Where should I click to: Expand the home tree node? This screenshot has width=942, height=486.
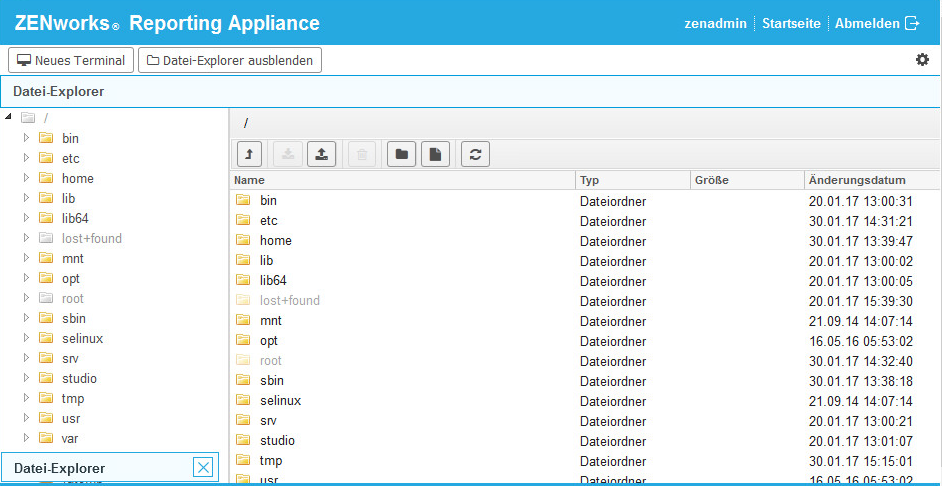27,178
